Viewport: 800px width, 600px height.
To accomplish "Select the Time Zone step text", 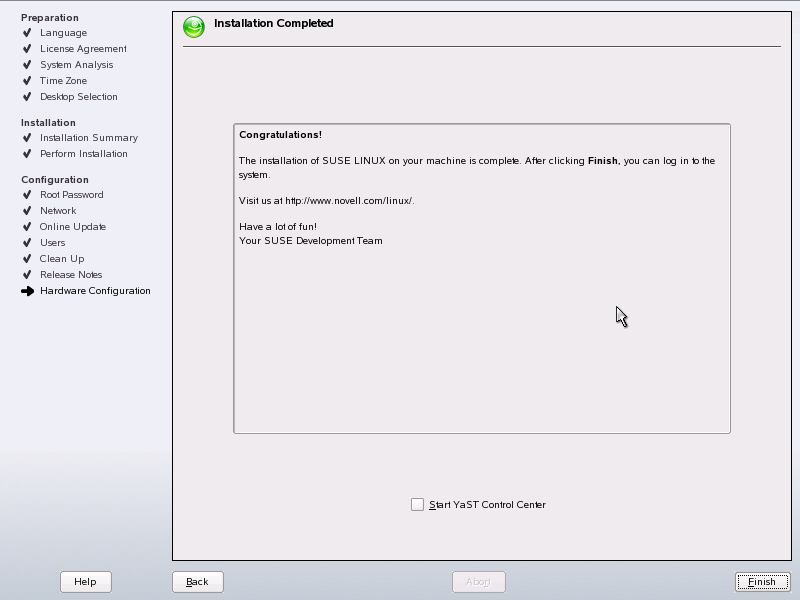I will pos(63,81).
